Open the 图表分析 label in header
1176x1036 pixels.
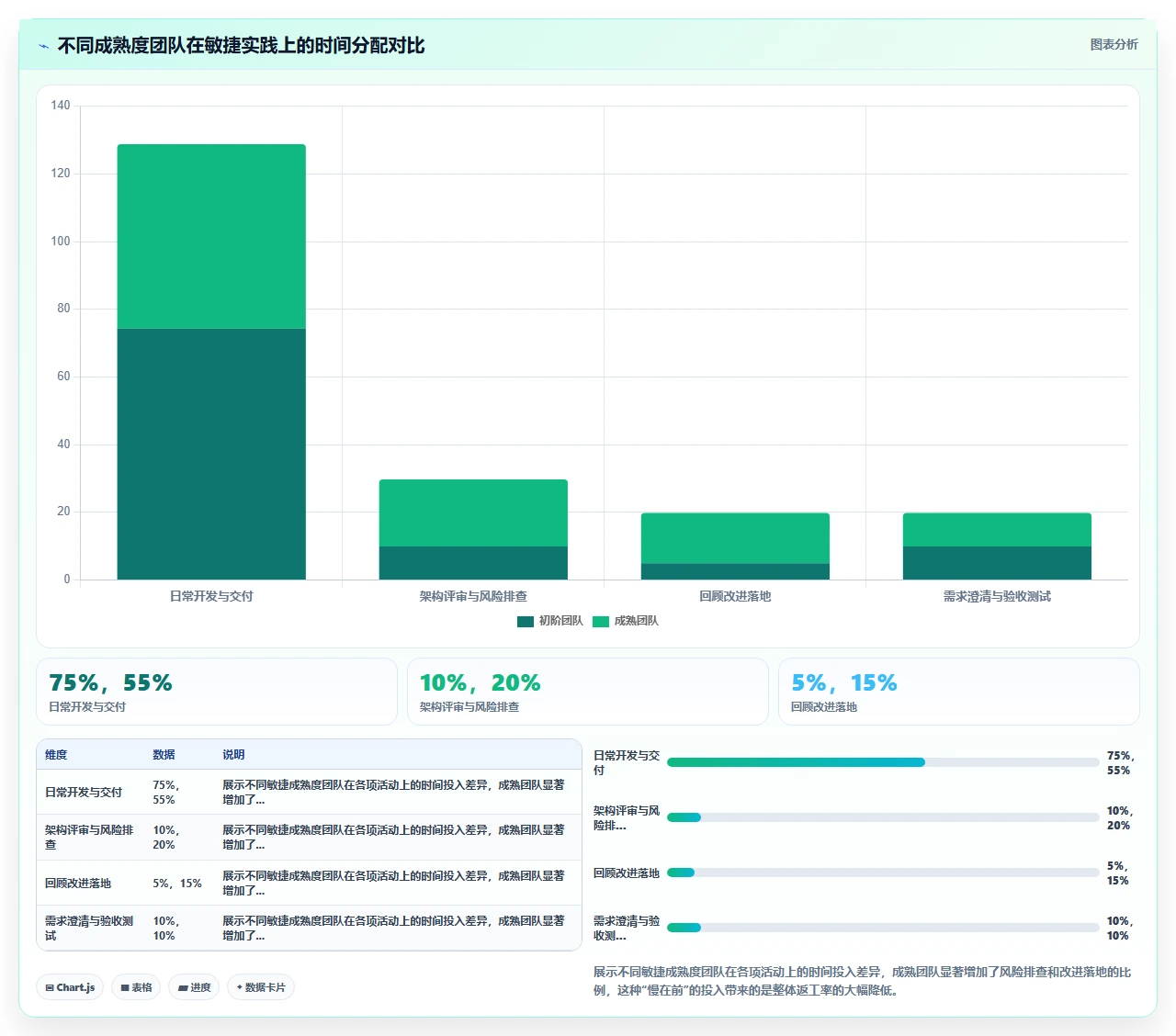coord(1114,44)
